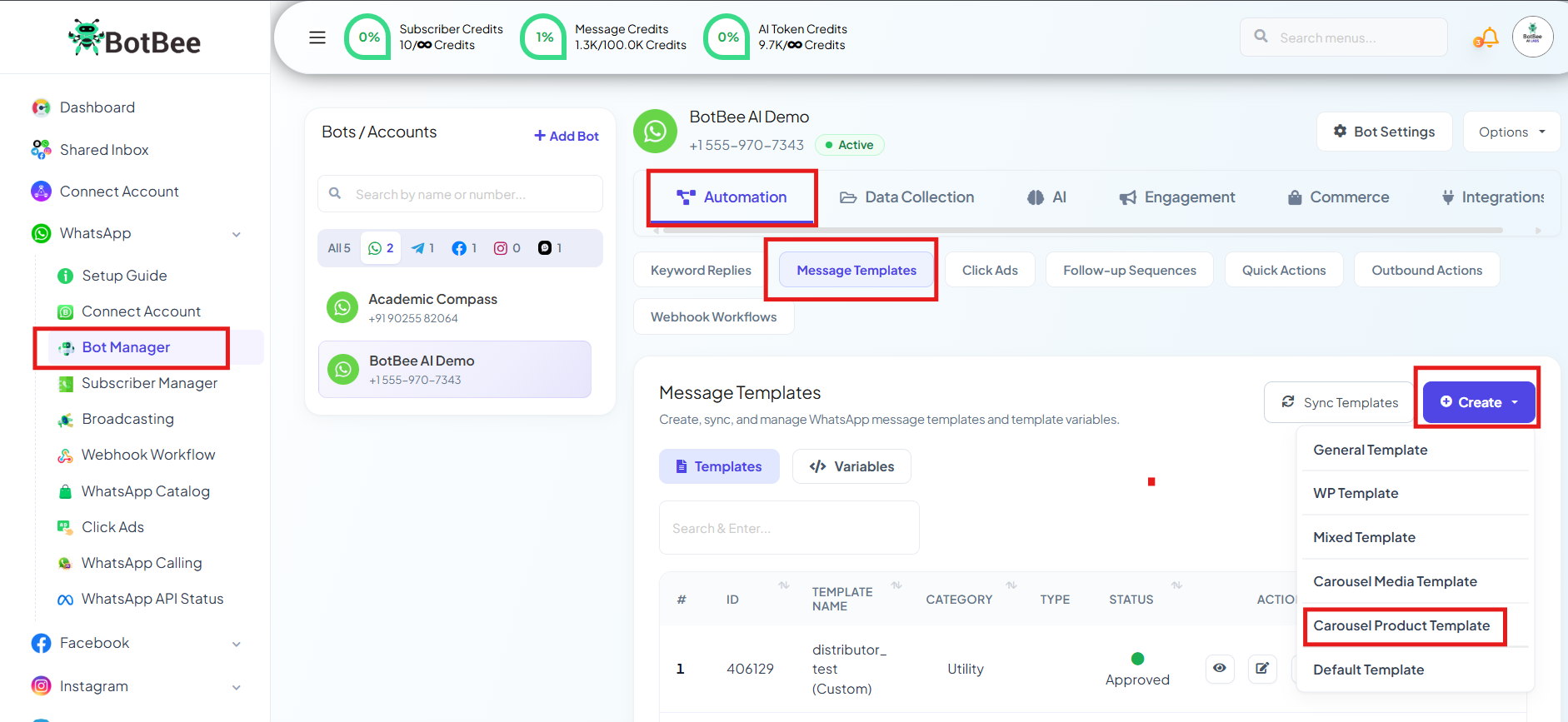Viewport: 1568px width, 722px height.
Task: Switch to the Automation tab
Action: point(732,197)
